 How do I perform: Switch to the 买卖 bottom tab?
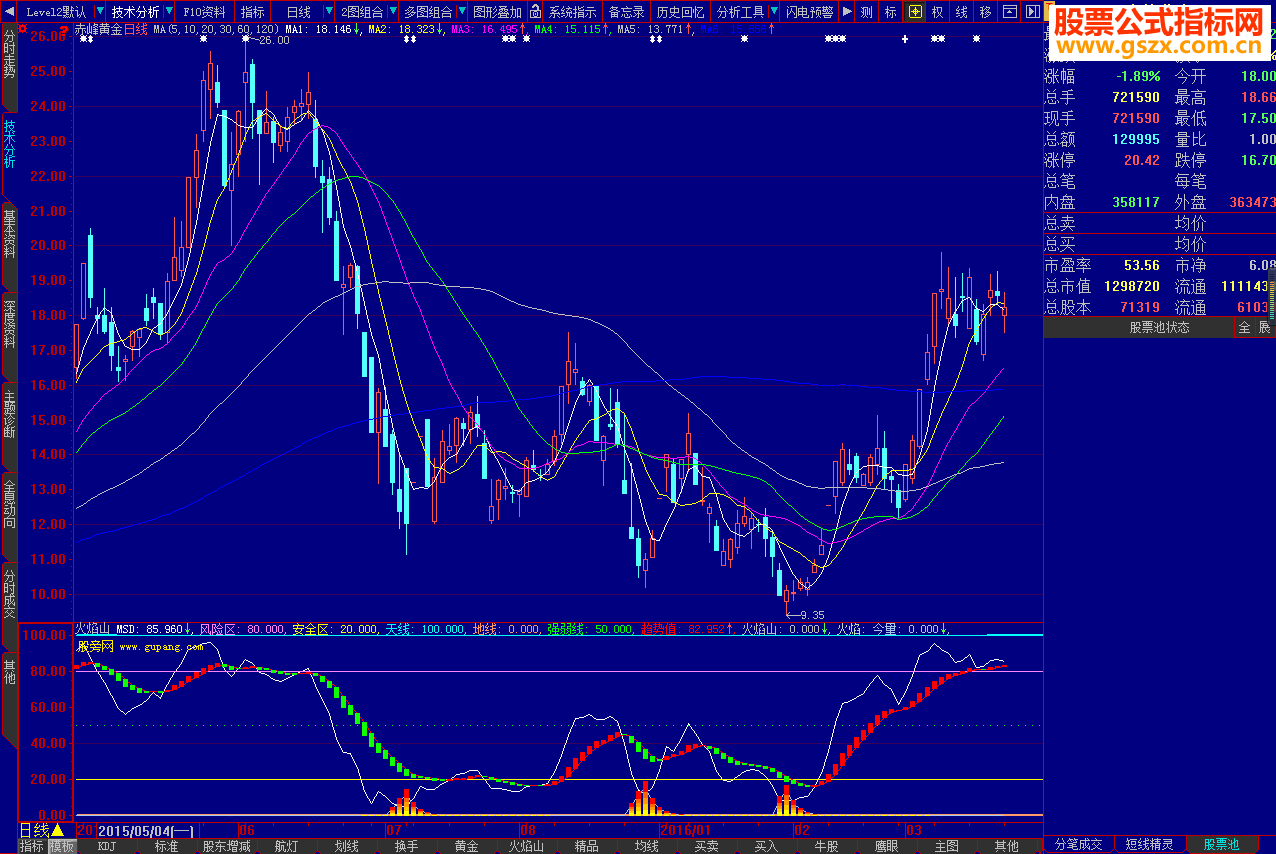[707, 846]
